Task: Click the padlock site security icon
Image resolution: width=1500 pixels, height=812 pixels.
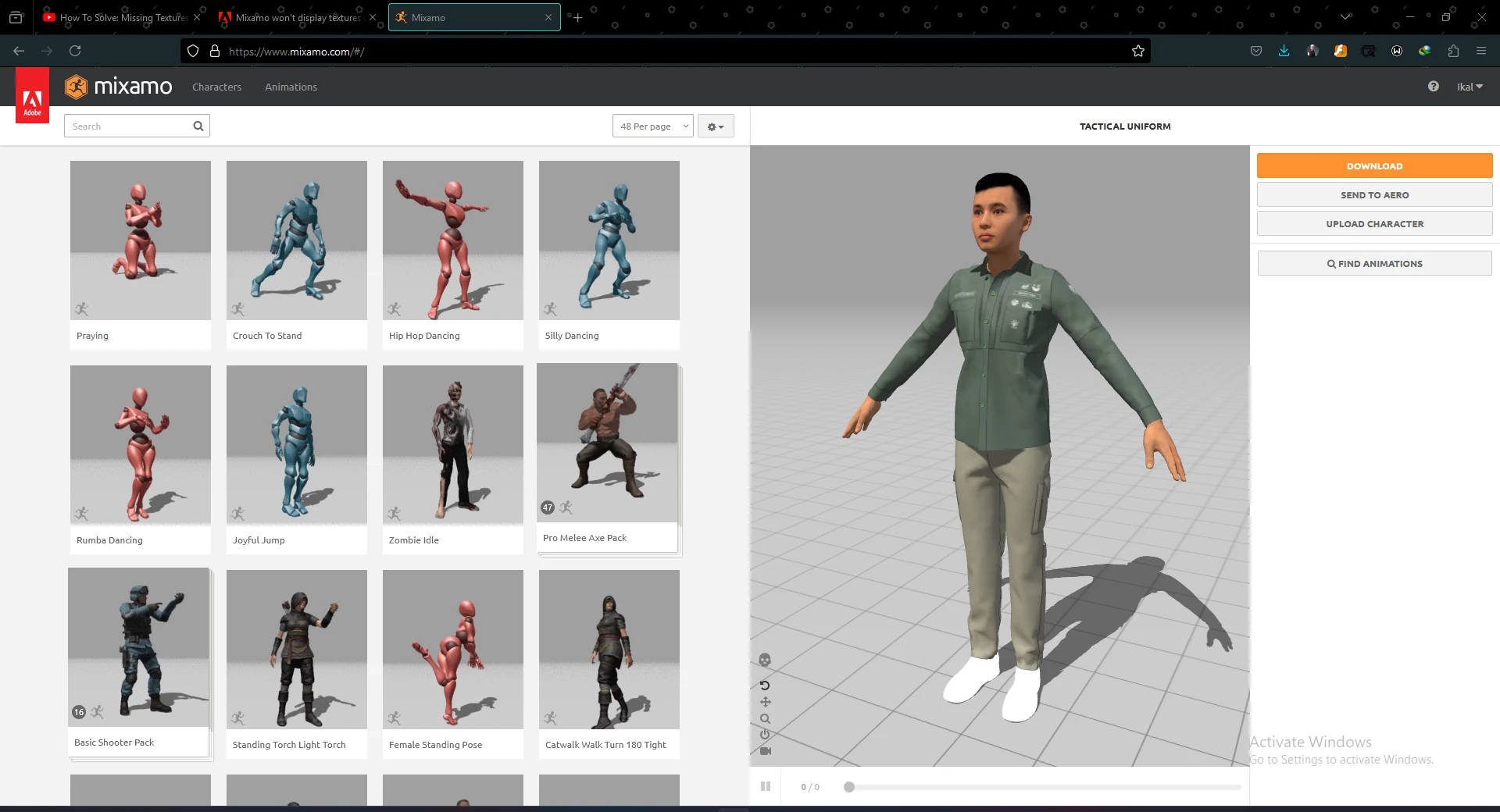Action: [x=215, y=51]
